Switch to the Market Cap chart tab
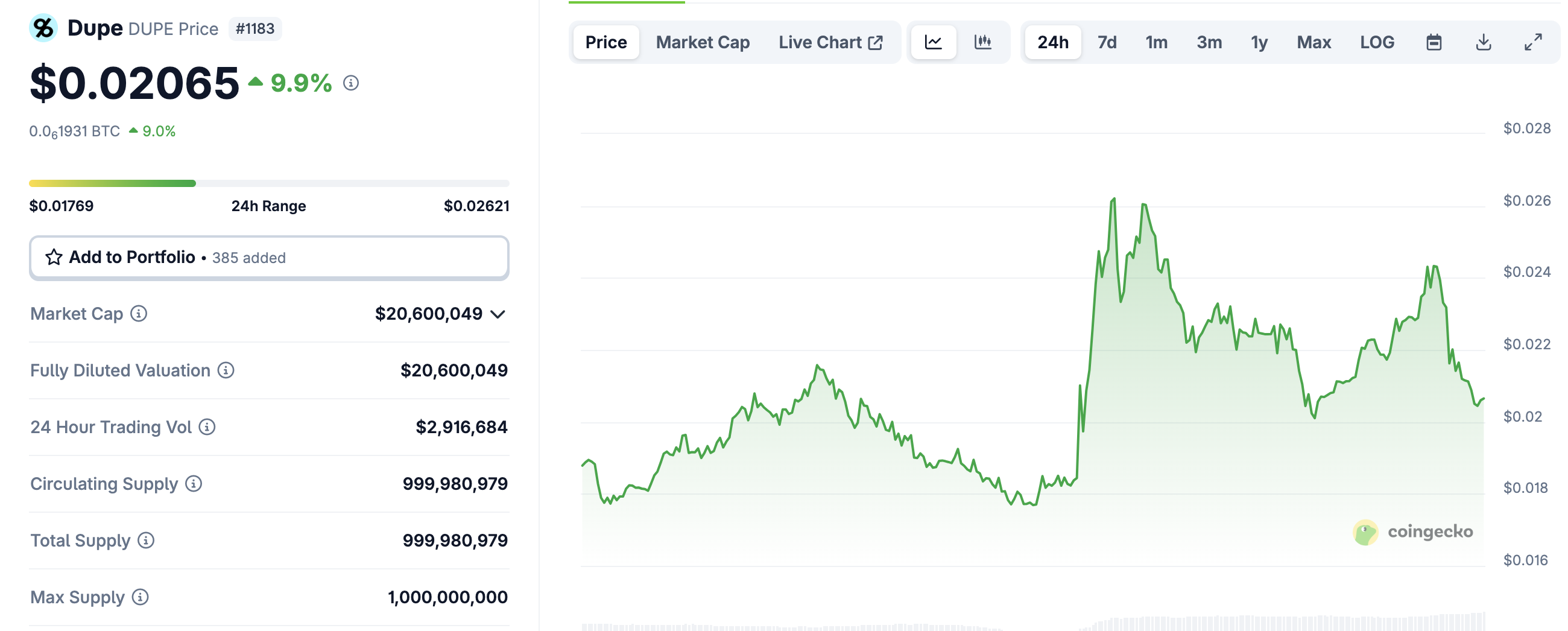 tap(703, 42)
